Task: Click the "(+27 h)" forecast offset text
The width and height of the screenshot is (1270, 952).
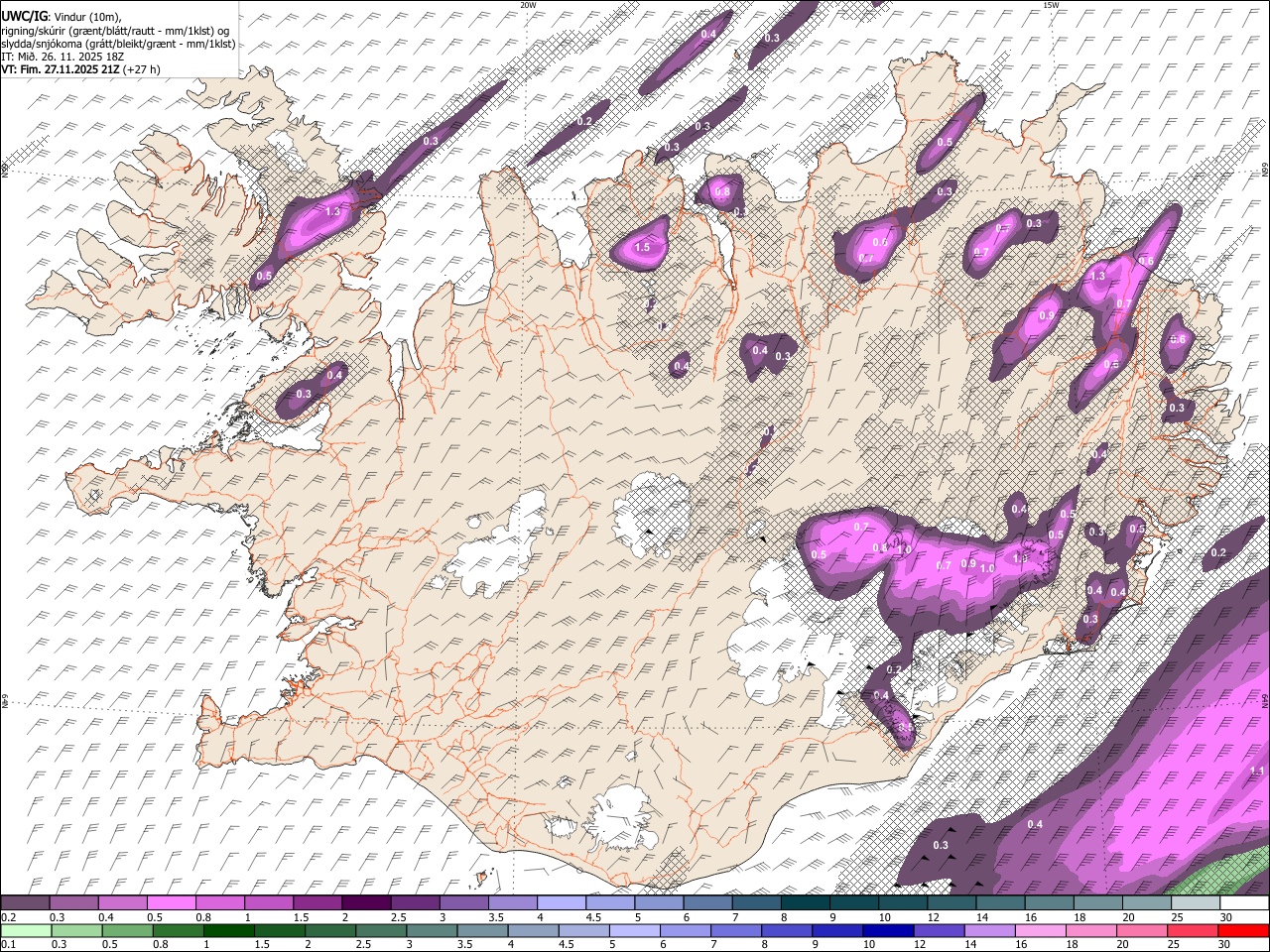Action: click(142, 69)
